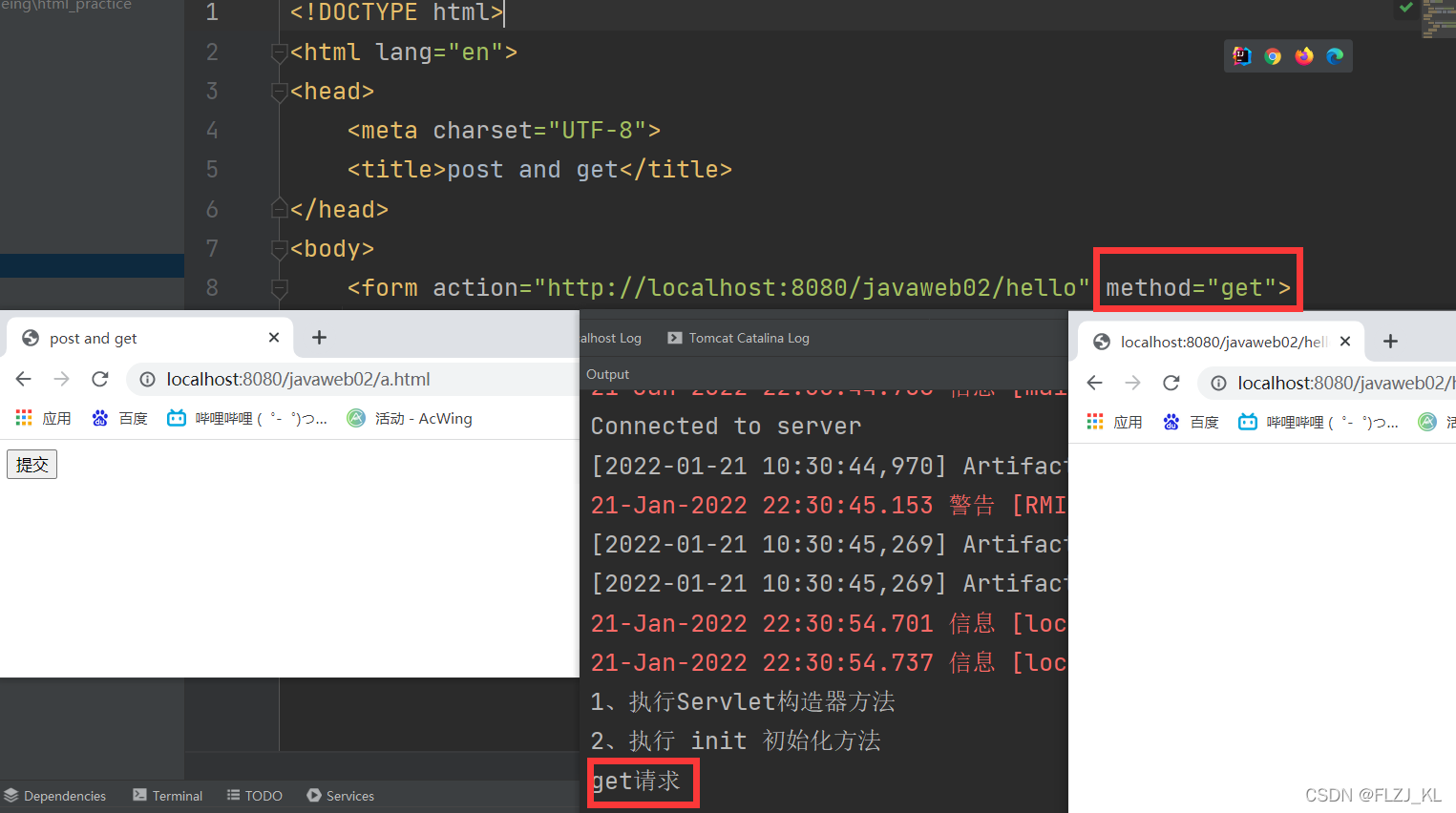Click console line '1、执行Servlet构造器方法'
This screenshot has width=1456, height=813.
[743, 702]
